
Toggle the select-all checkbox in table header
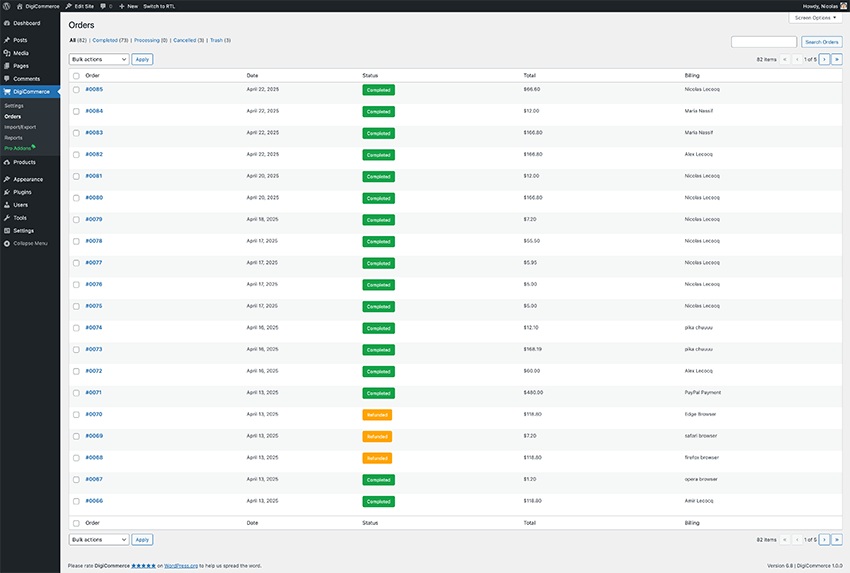[x=76, y=76]
